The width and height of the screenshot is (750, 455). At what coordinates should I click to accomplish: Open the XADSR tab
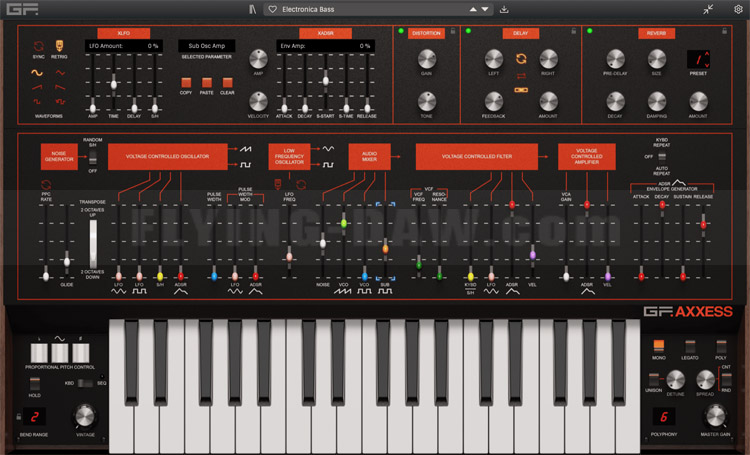325,33
